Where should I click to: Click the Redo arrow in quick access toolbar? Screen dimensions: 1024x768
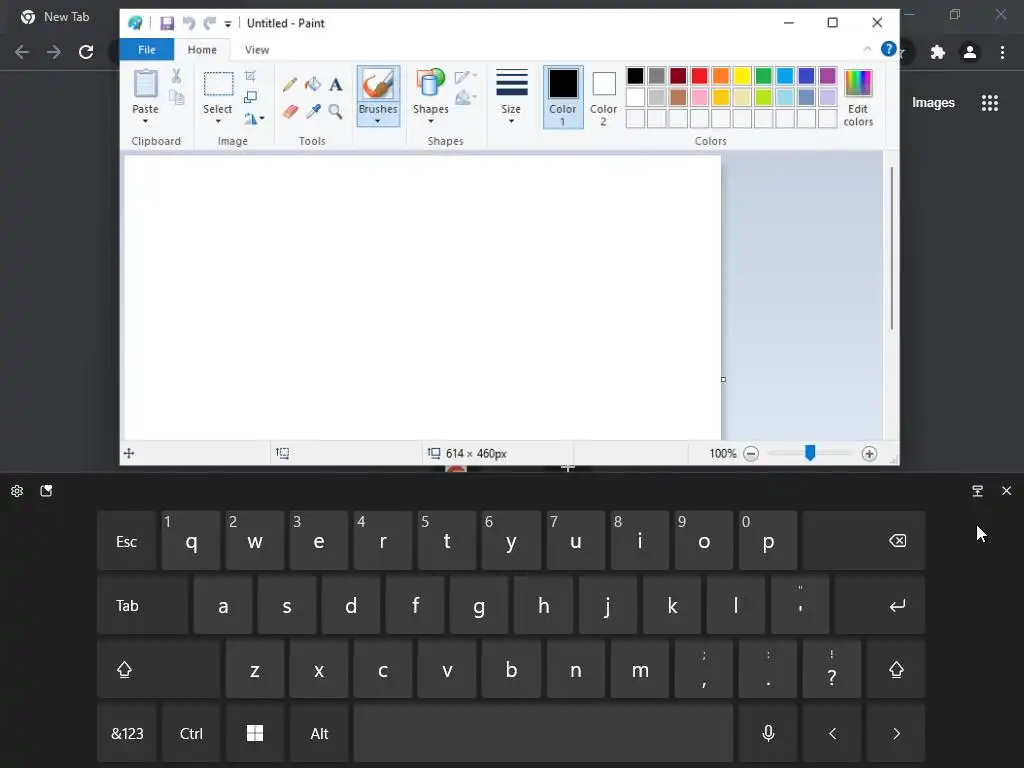coord(210,24)
